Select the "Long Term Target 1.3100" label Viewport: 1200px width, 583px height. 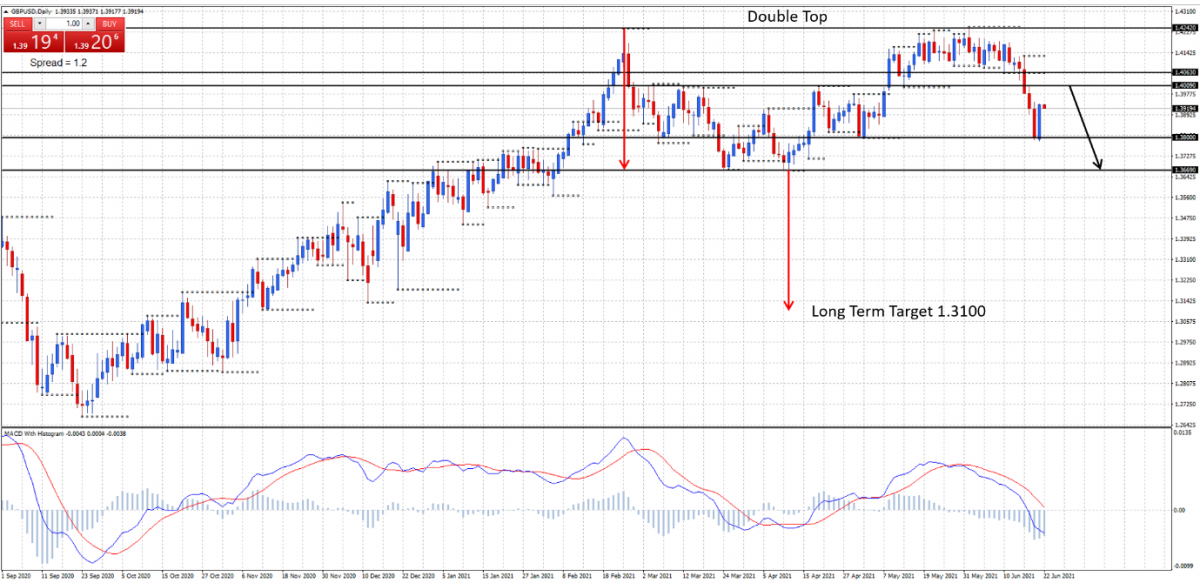[898, 312]
